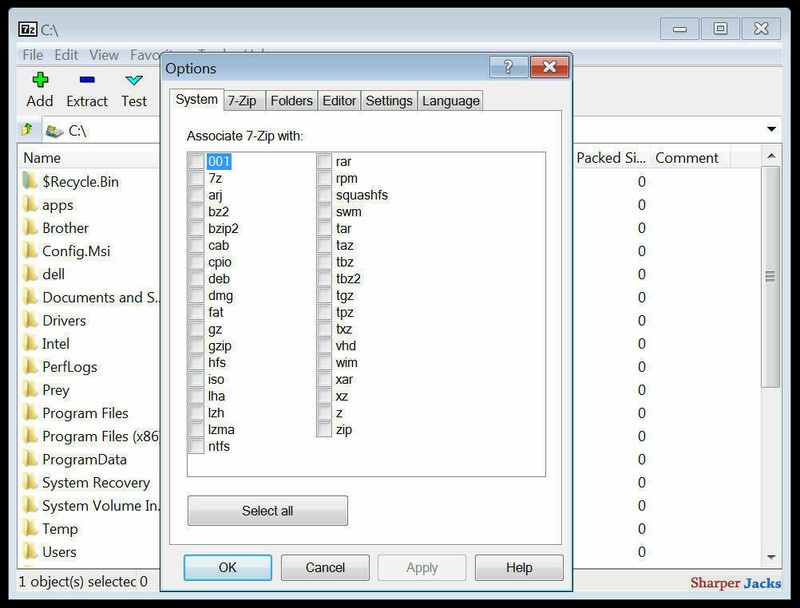Screen dimensions: 800x608
Task: Toggle the gzip association checkbox
Action: (196, 346)
